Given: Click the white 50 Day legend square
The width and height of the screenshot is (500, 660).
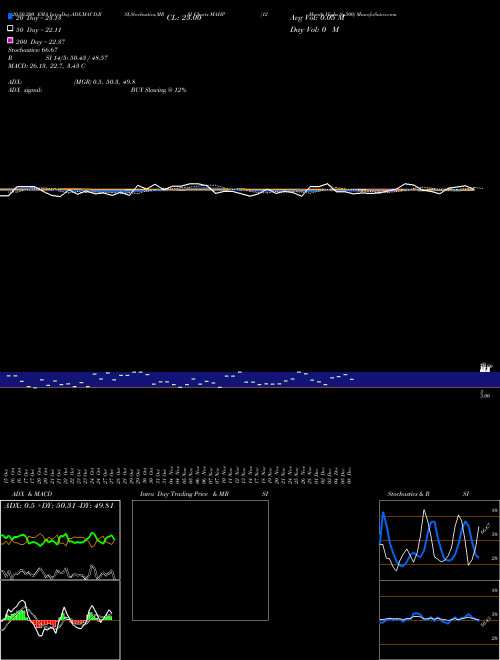Looking at the screenshot, I should point(10,28).
